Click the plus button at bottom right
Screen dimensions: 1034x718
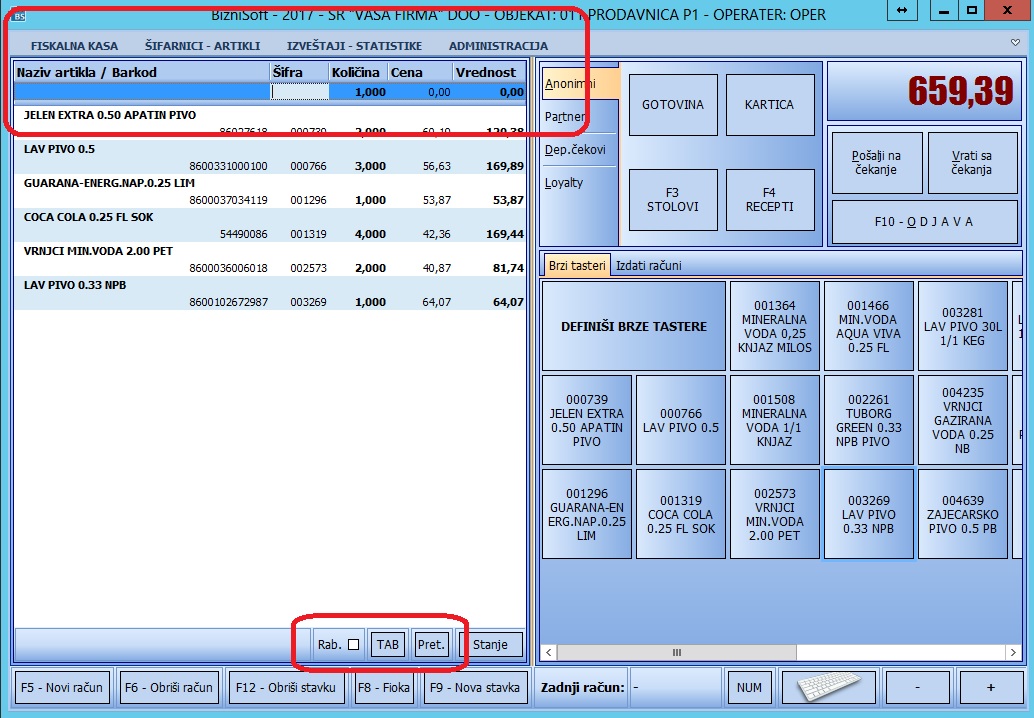[990, 688]
